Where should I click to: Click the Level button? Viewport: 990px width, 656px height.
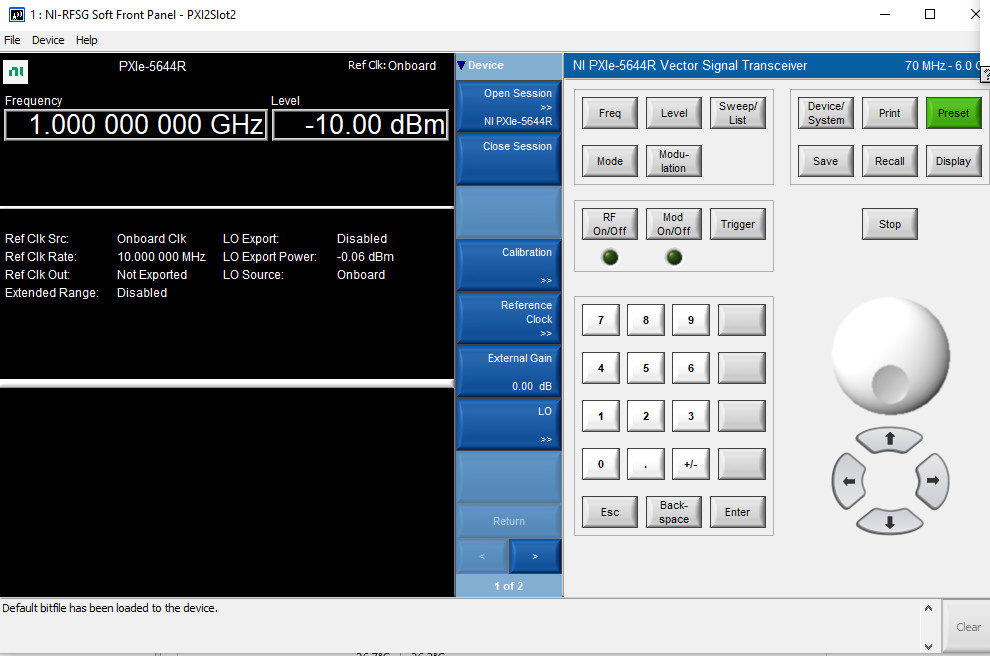pyautogui.click(x=674, y=113)
